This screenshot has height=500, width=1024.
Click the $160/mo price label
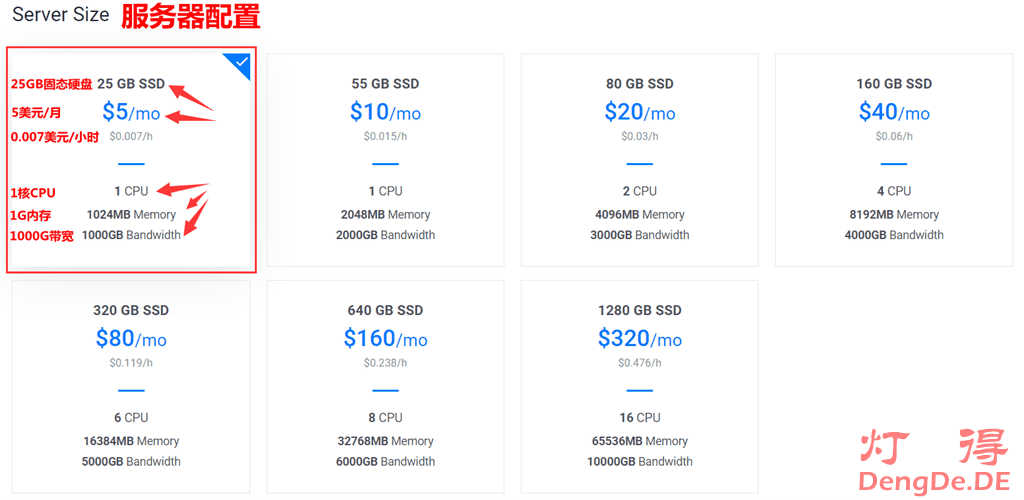pyautogui.click(x=385, y=339)
